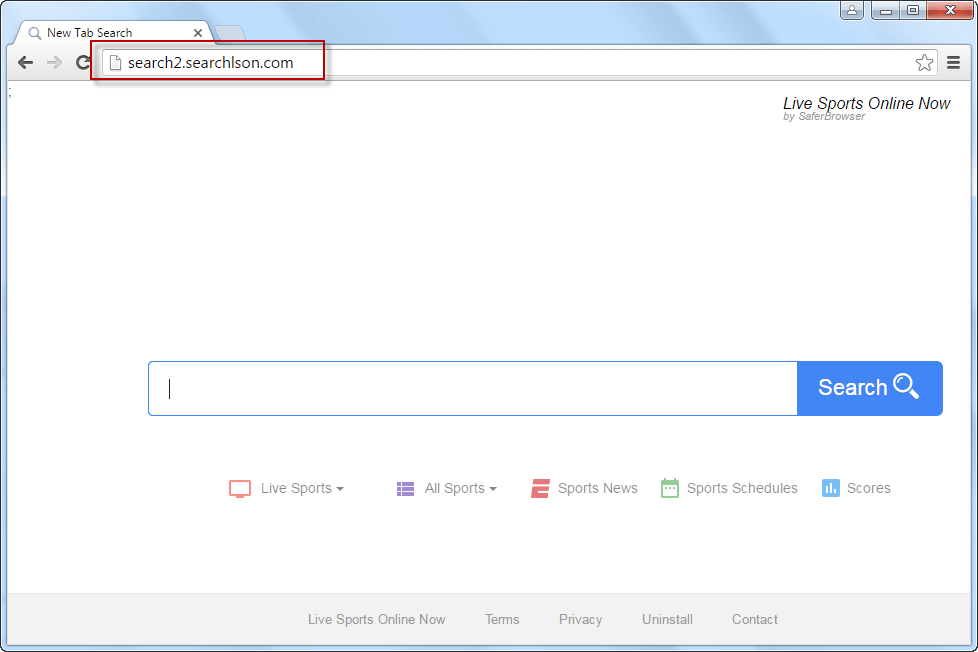Click the Uninstall footer link
The height and width of the screenshot is (652, 978).
click(x=667, y=620)
